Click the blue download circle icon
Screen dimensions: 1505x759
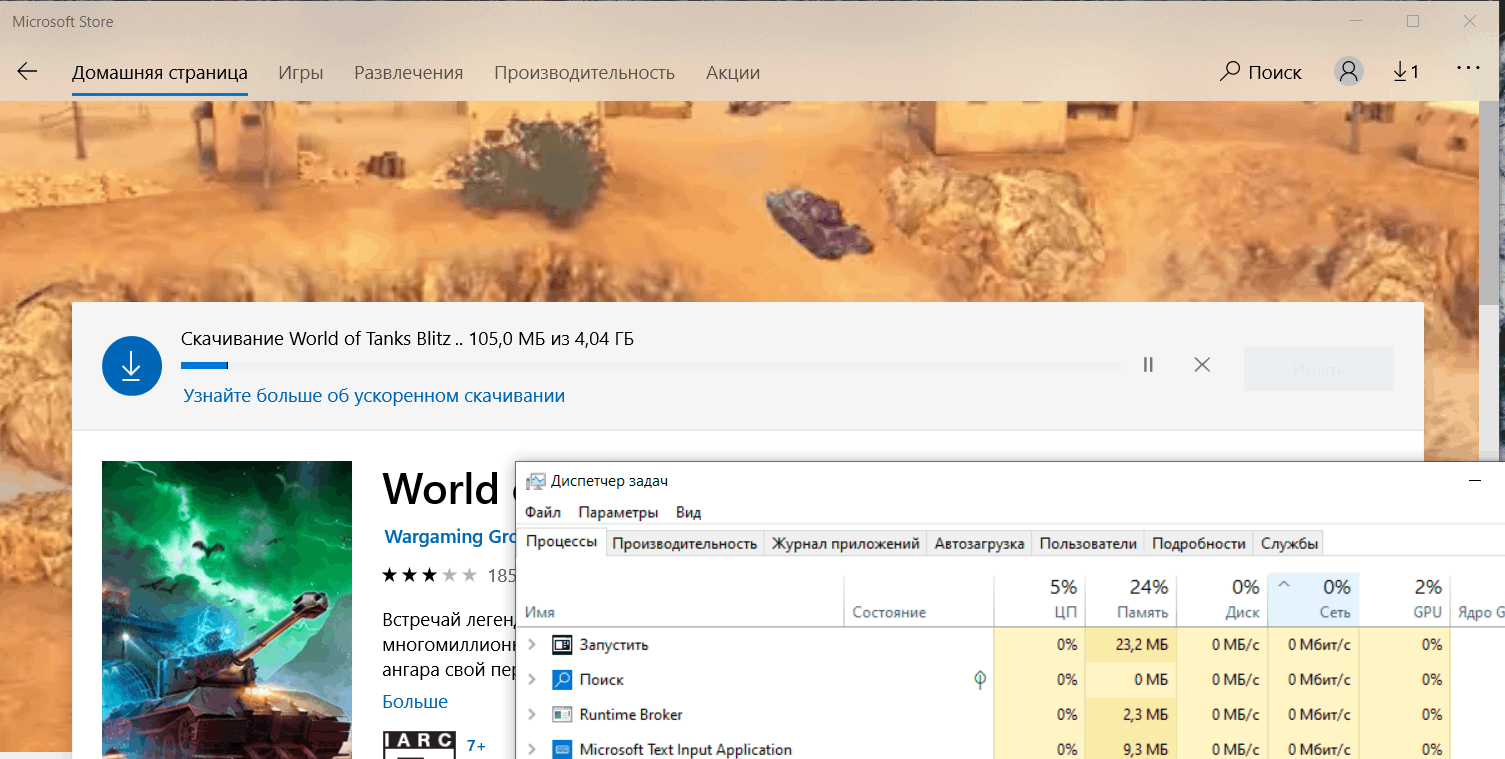point(132,366)
